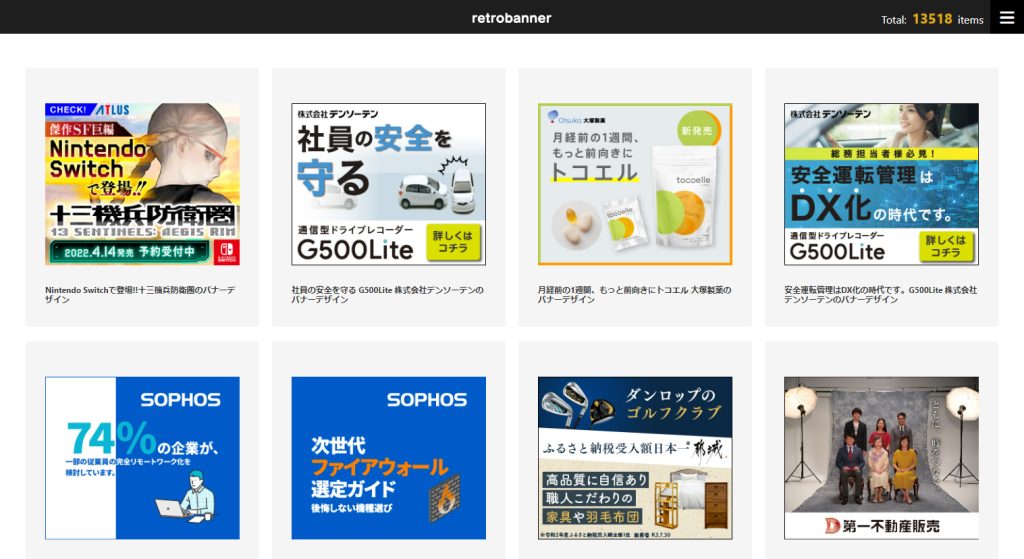1024x559 pixels.
Task: Open the ダンロップのゴルフクラブ banner
Action: (635, 458)
